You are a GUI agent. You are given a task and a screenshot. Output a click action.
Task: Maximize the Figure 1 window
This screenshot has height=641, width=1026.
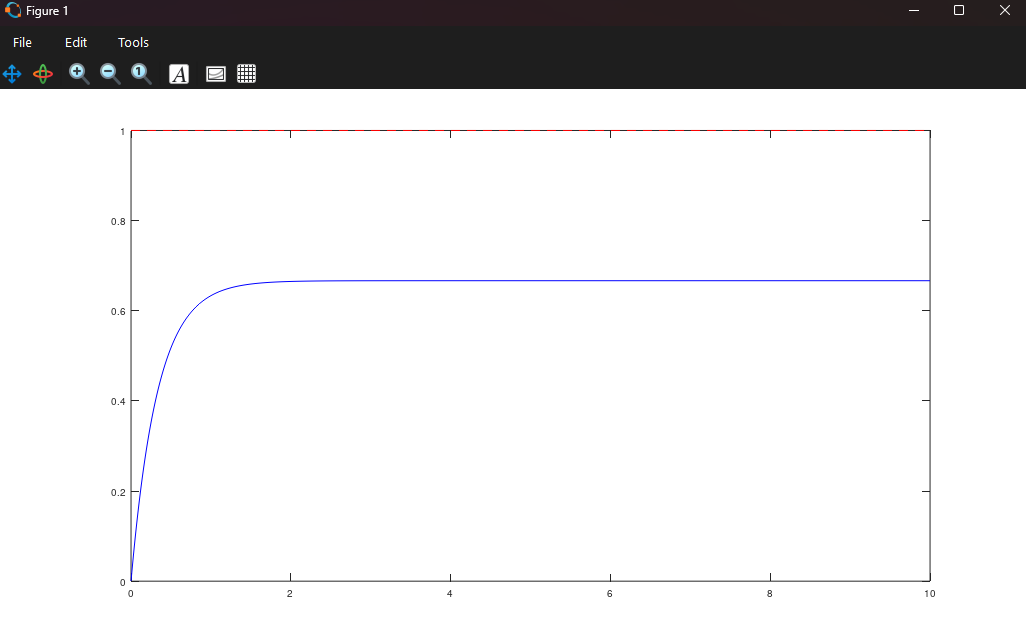959,10
